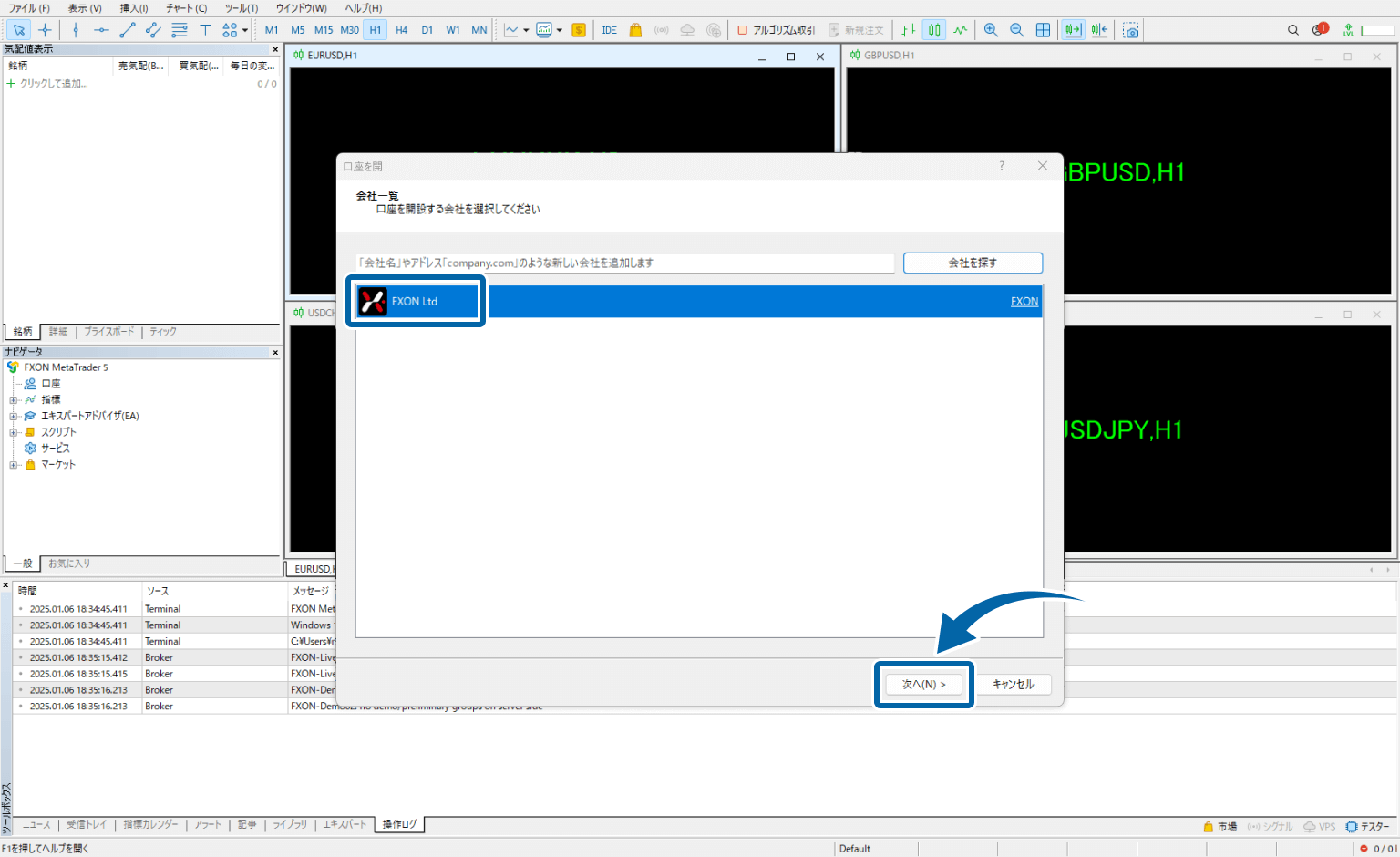The width and height of the screenshot is (1400, 857).
Task: Switch to the ティック tab
Action: pyautogui.click(x=163, y=332)
